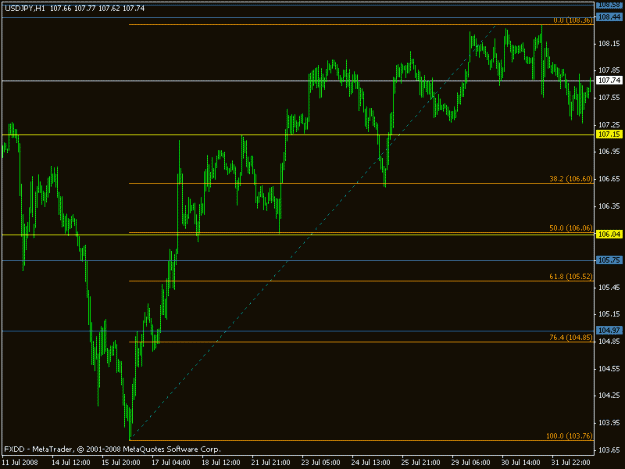Click the blue 108.44 price tag
Viewport: 625px width, 469px height.
pos(609,17)
